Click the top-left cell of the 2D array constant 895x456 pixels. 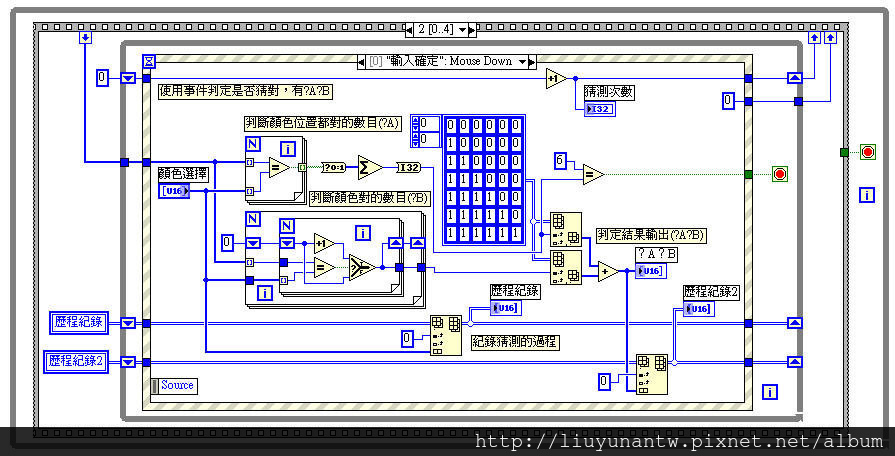[451, 125]
